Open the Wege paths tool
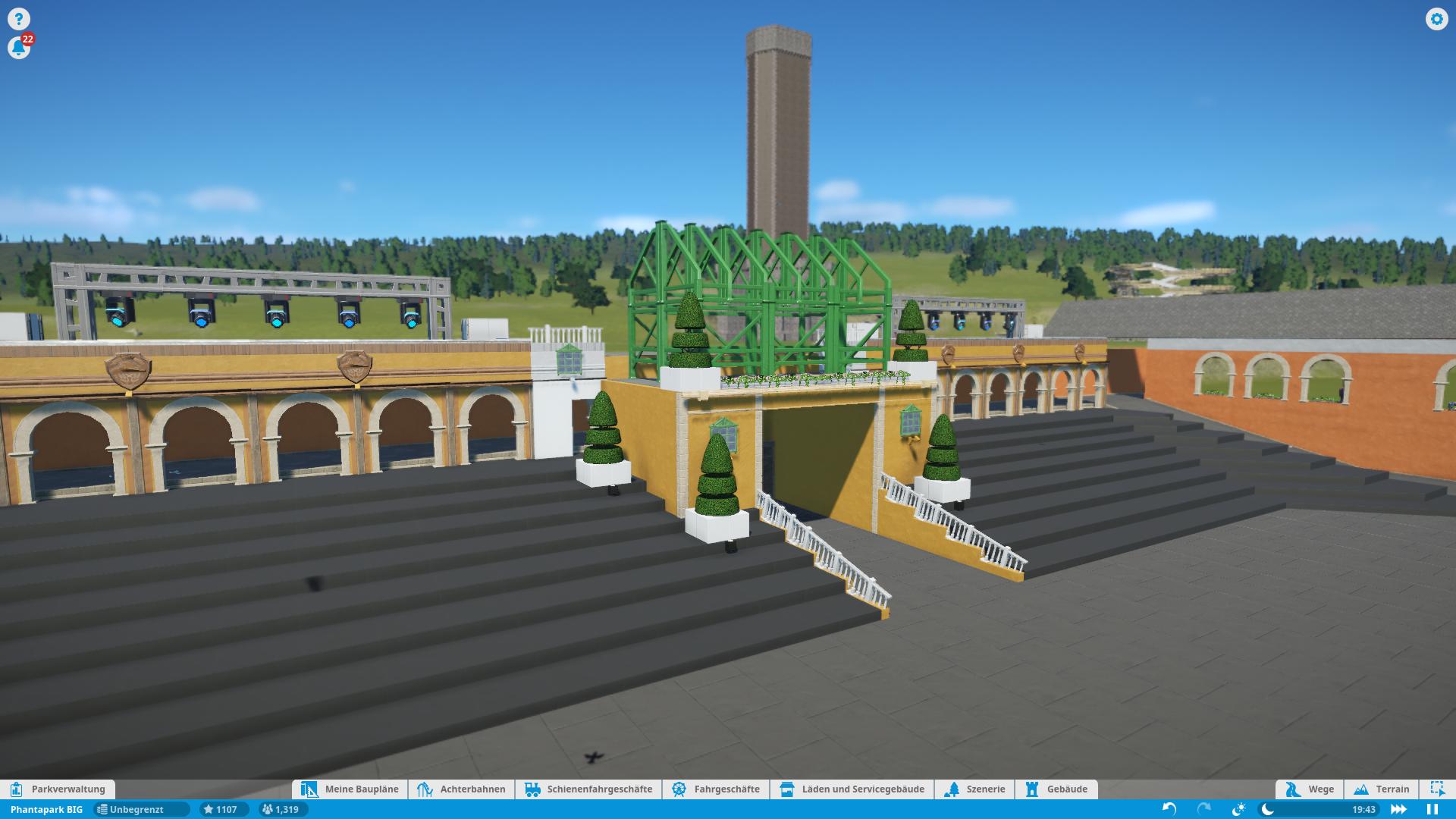 pyautogui.click(x=1310, y=789)
